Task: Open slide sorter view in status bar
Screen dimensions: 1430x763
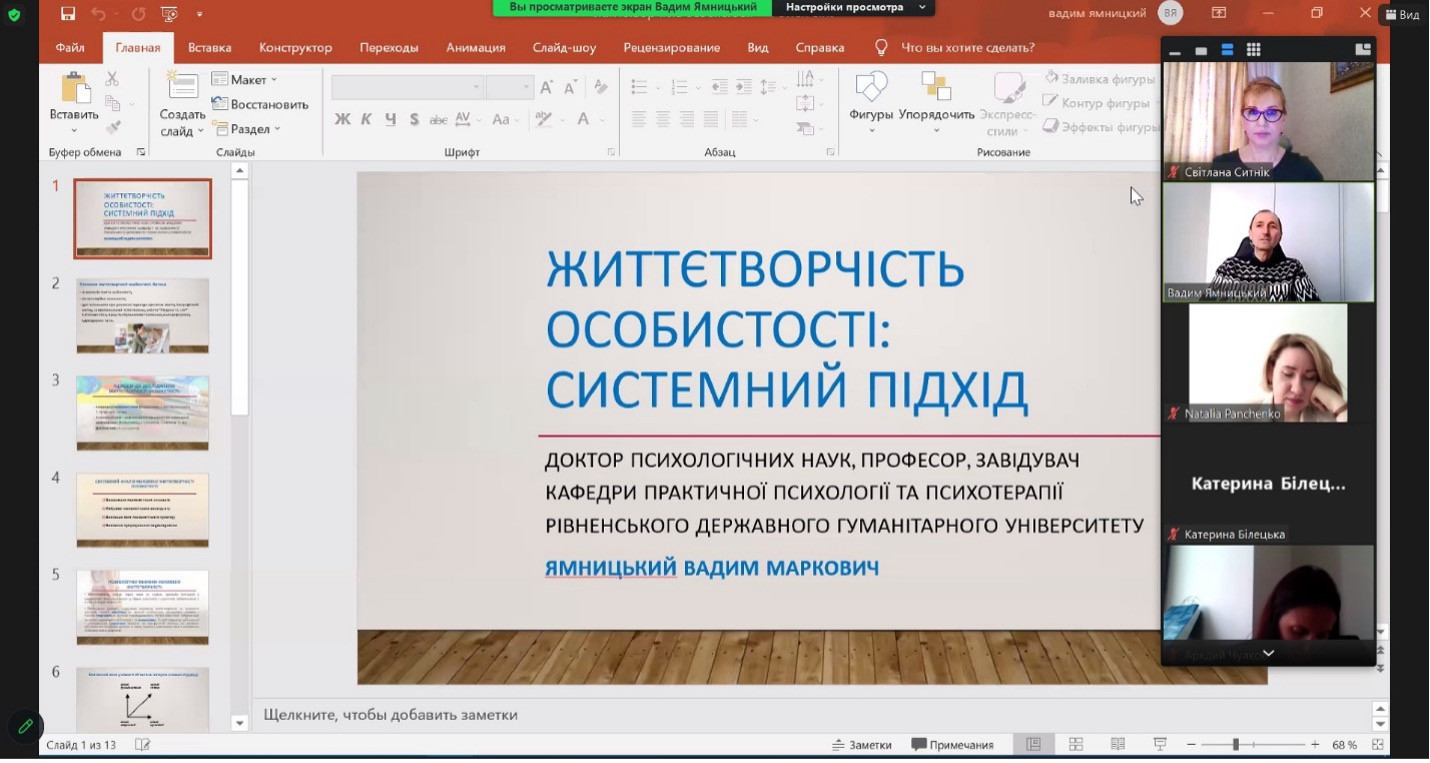Action: tap(1076, 745)
